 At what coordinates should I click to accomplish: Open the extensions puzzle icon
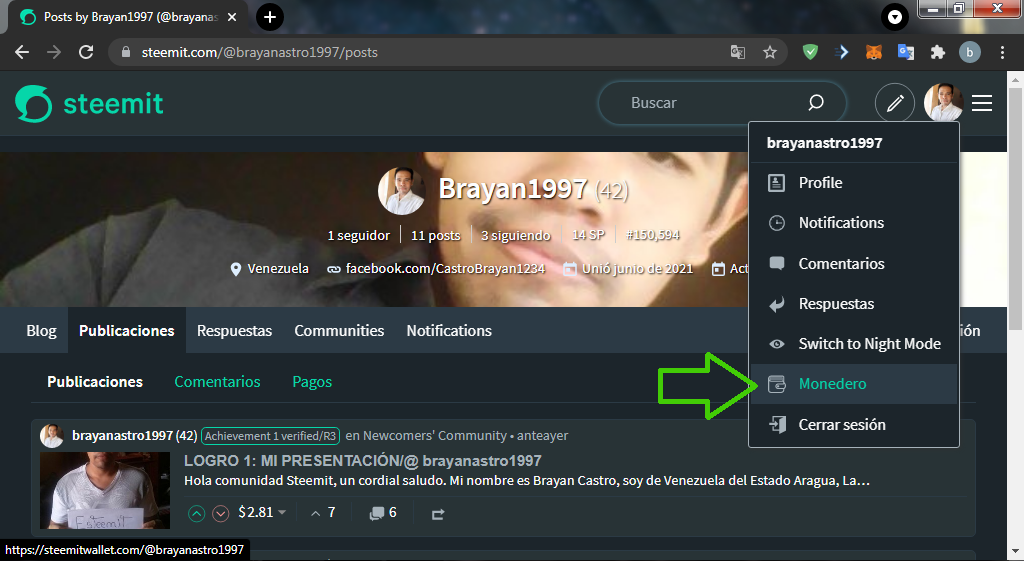point(938,52)
